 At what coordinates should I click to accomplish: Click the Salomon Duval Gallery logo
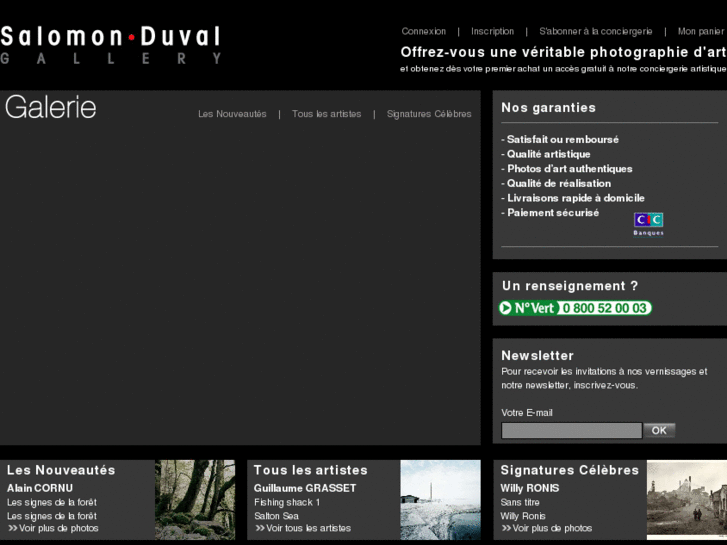pyautogui.click(x=110, y=45)
